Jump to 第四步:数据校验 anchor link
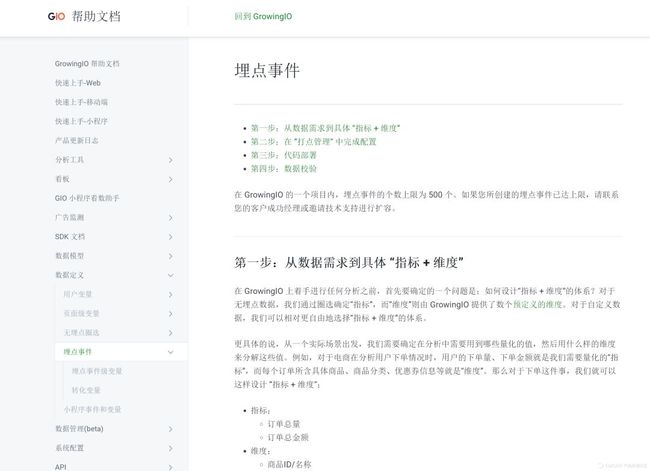This screenshot has height=471, width=650. tap(284, 168)
